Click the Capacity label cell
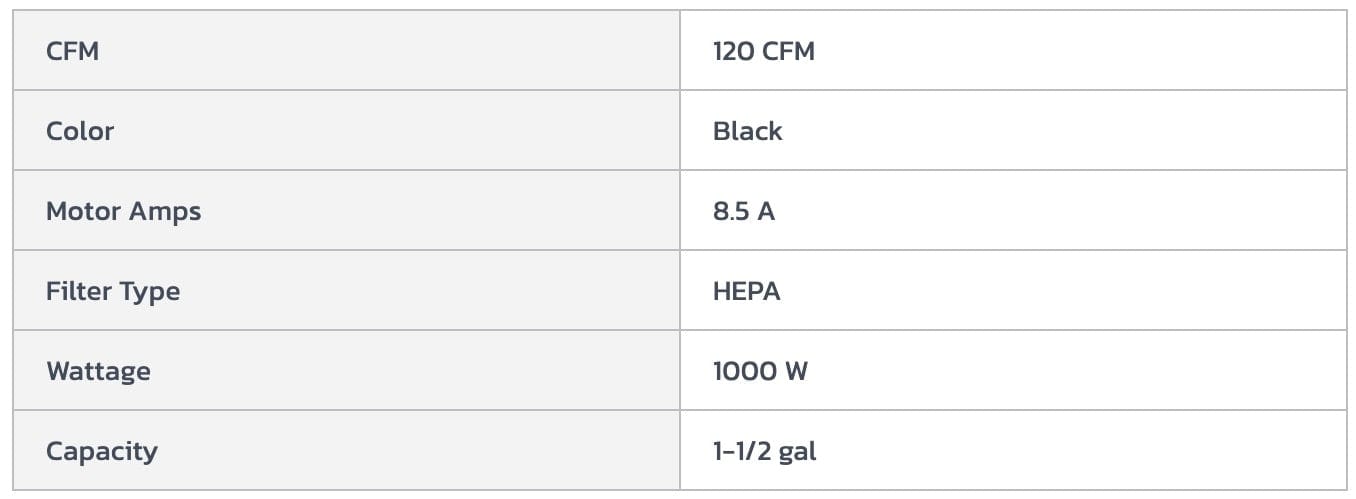 (101, 451)
